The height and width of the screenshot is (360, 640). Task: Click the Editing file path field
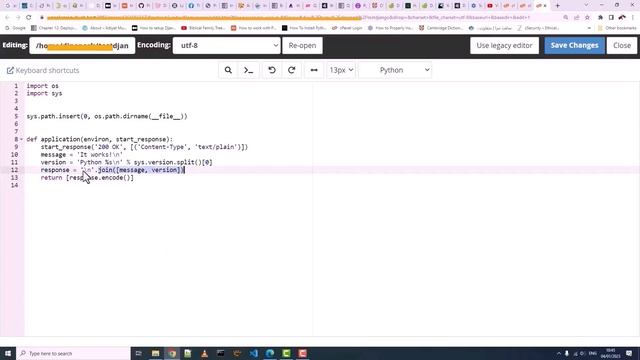click(82, 45)
